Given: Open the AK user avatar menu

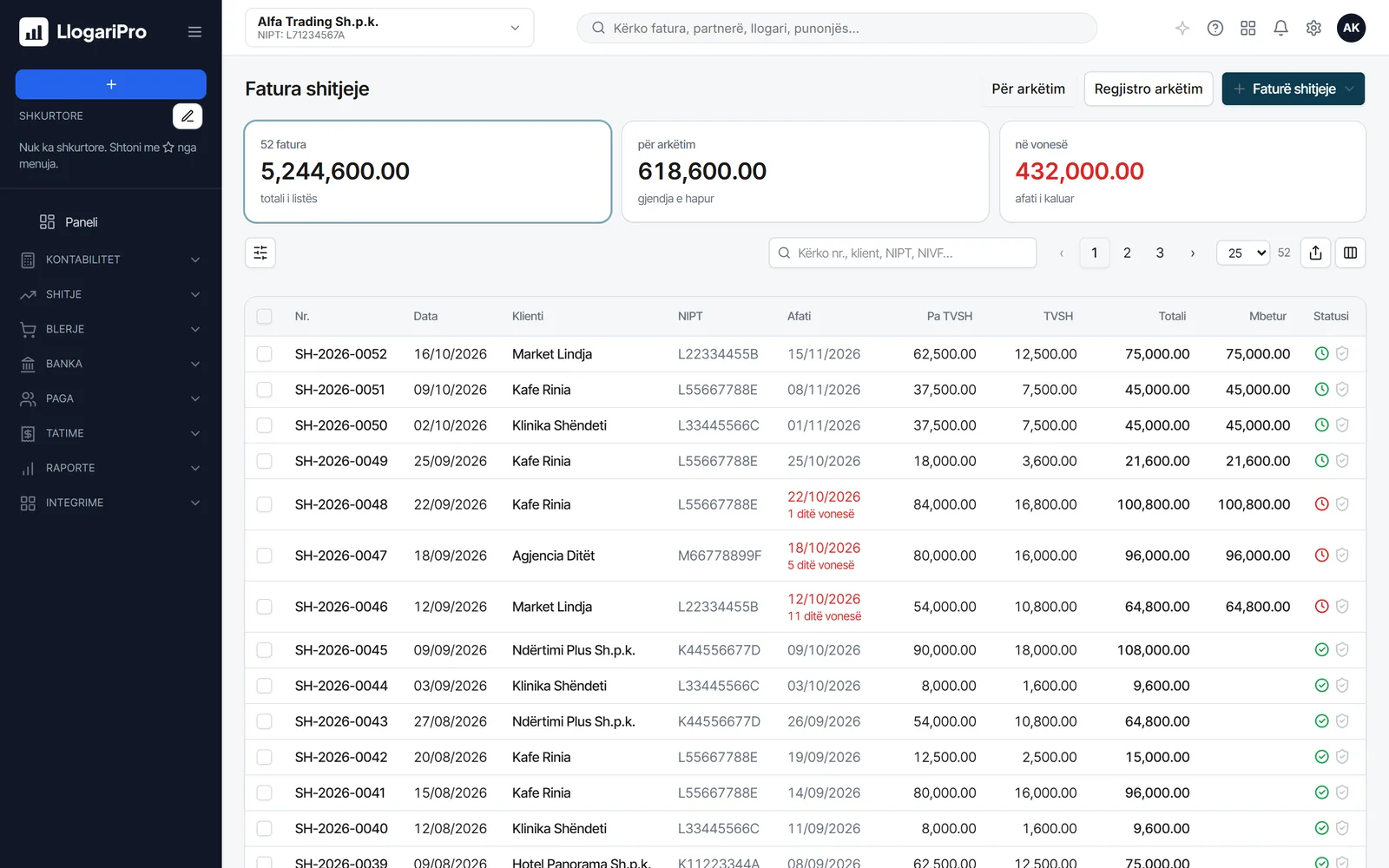Looking at the screenshot, I should click(1351, 28).
